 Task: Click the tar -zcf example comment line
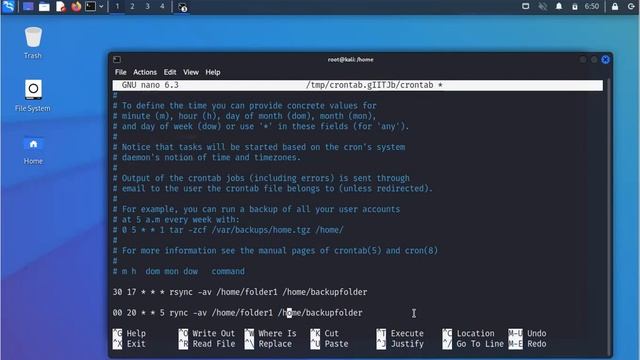228,230
